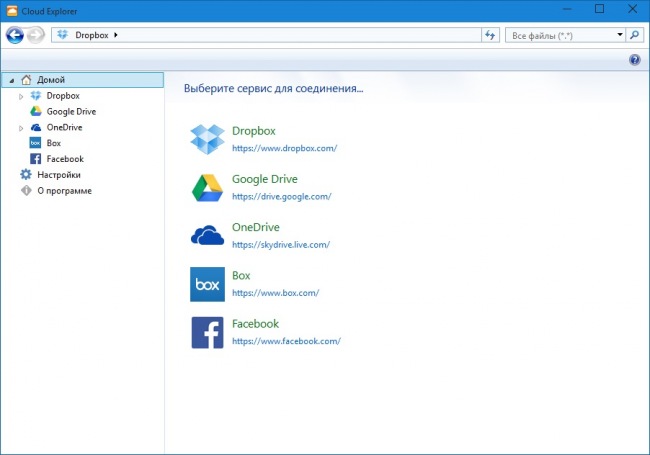Click Dropbox text in address bar
This screenshot has width=650, height=455.
(92, 35)
